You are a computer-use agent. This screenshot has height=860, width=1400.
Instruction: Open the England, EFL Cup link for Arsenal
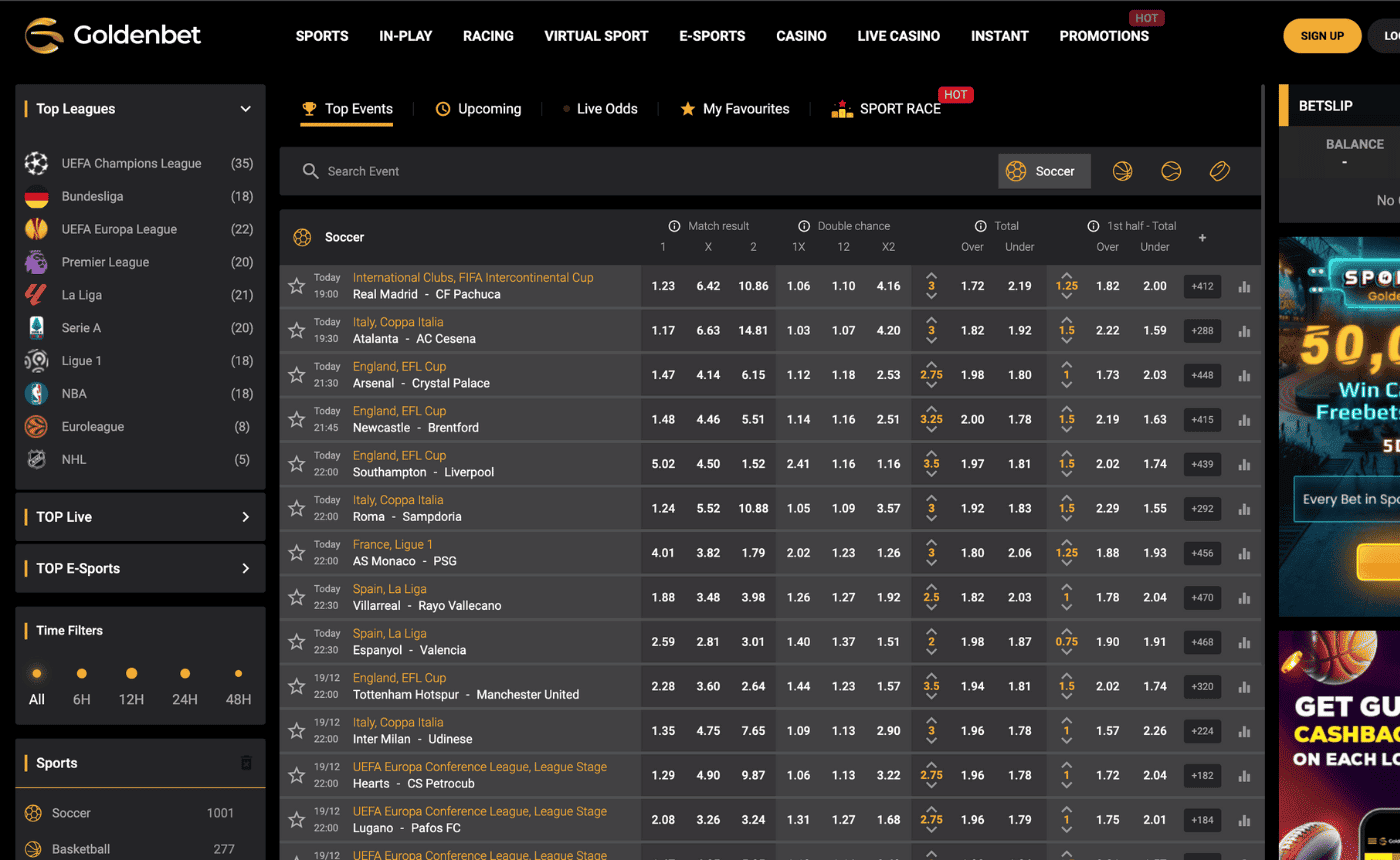[399, 366]
